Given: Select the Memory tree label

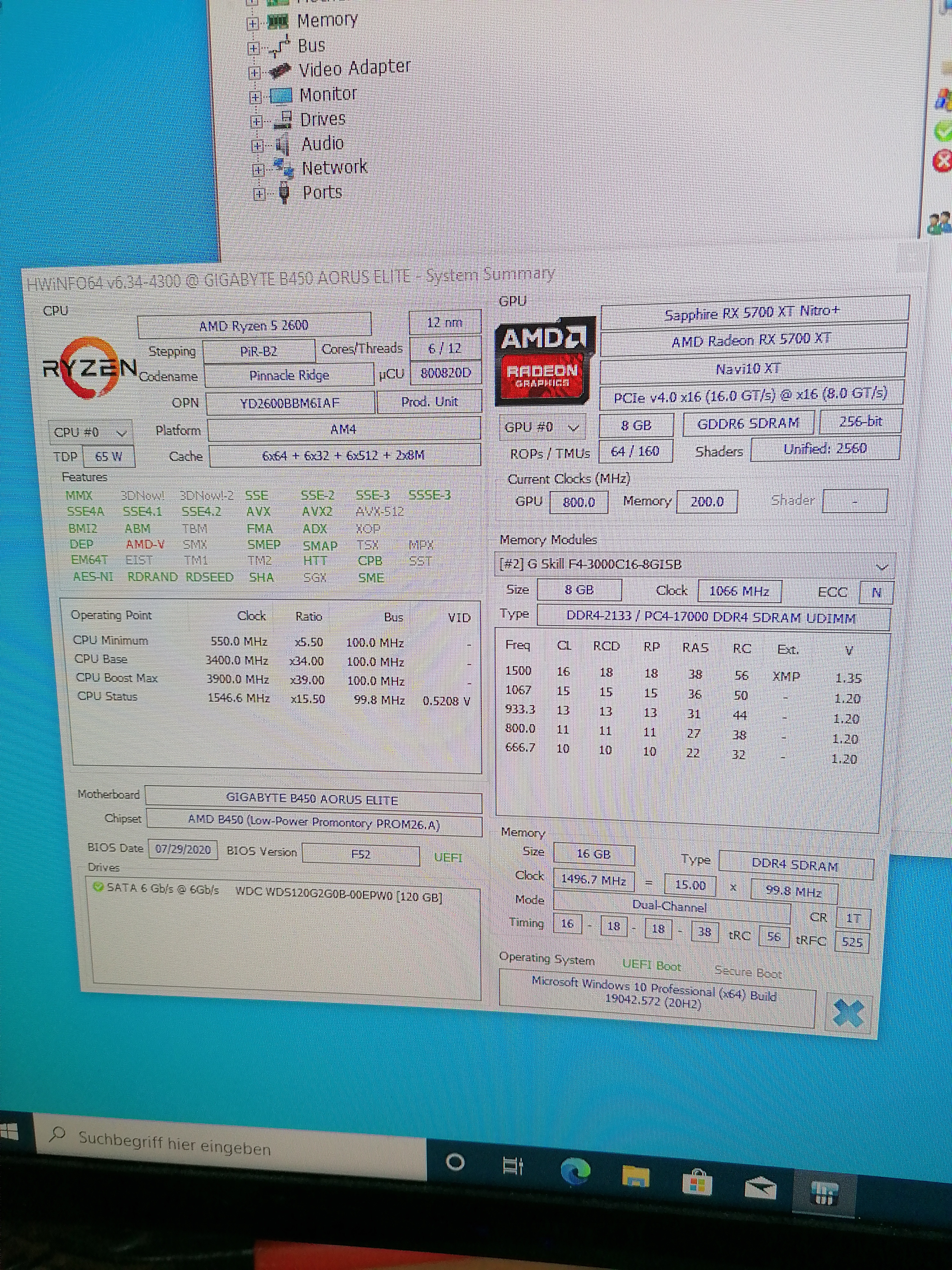Looking at the screenshot, I should [328, 20].
